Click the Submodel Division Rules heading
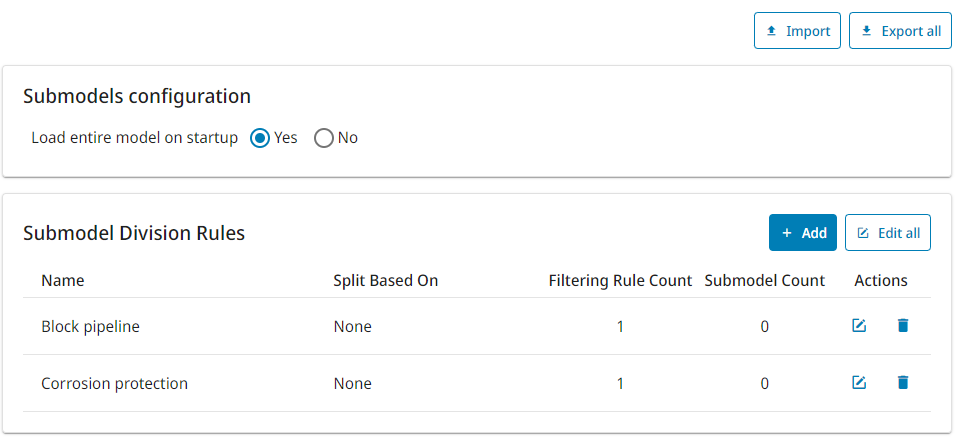Viewport: 960px width, 439px height. pyautogui.click(x=134, y=233)
